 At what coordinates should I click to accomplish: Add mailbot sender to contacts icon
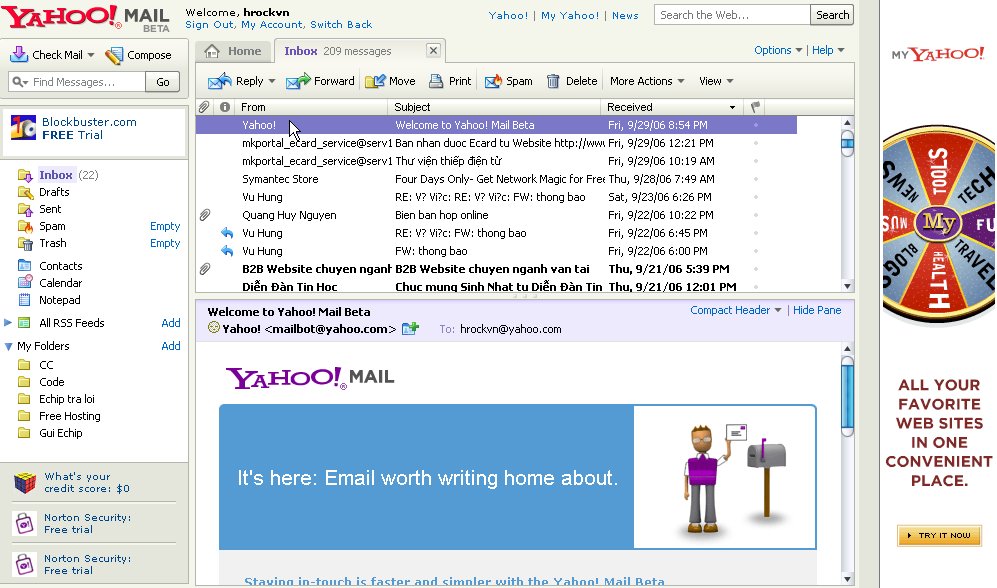pyautogui.click(x=410, y=328)
